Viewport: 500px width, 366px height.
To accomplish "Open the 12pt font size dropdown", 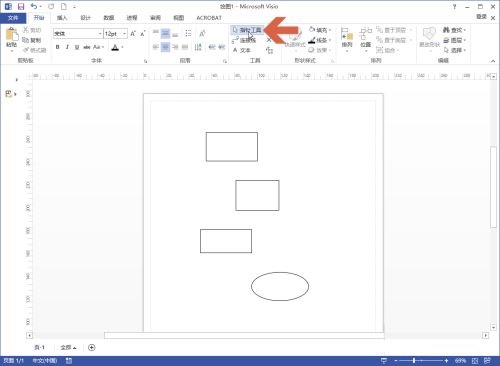I will tap(124, 34).
